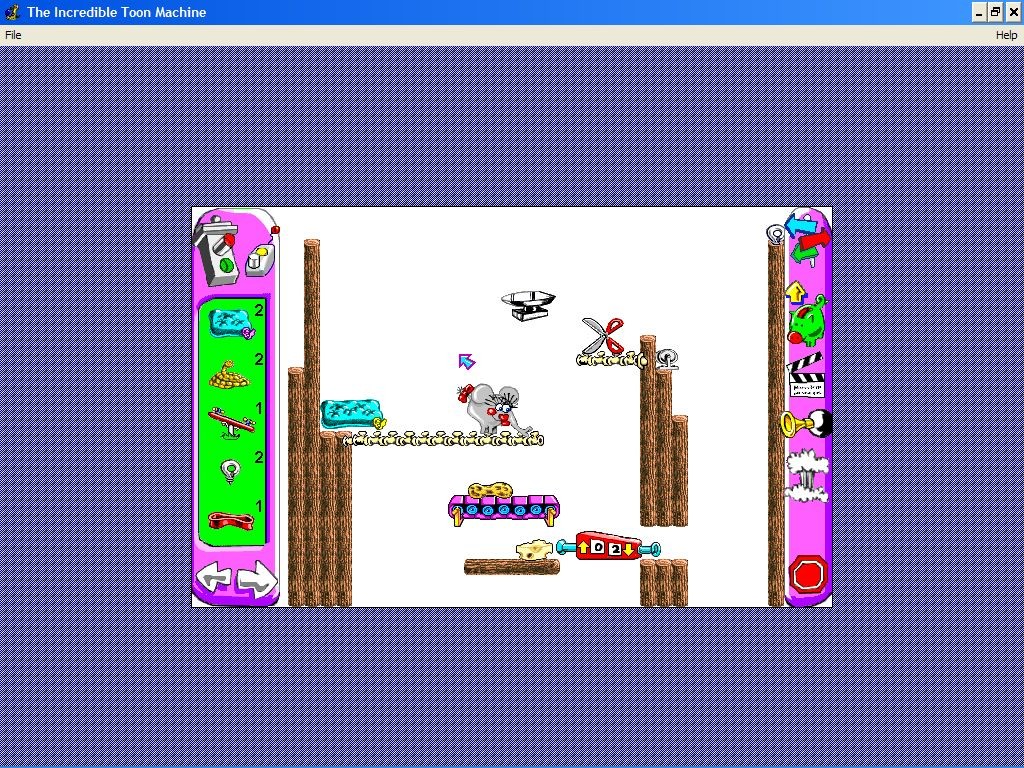Select the weighing scale in the playfield
The width and height of the screenshot is (1024, 768).
tap(528, 305)
